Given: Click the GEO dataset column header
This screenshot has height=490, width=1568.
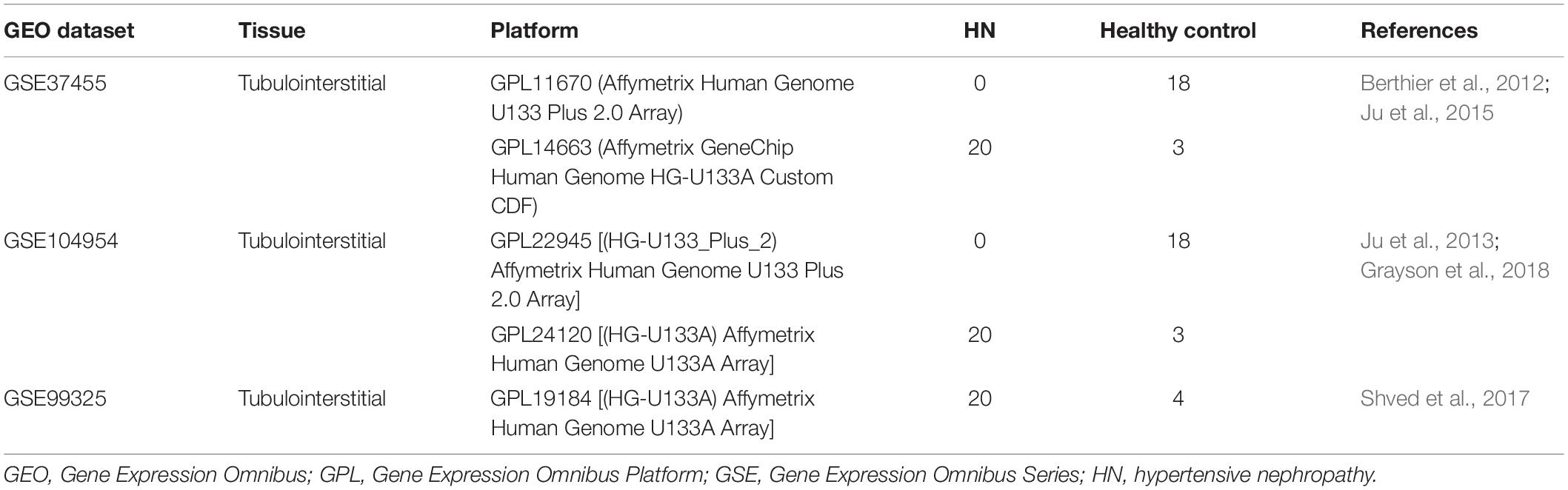Looking at the screenshot, I should tap(69, 30).
